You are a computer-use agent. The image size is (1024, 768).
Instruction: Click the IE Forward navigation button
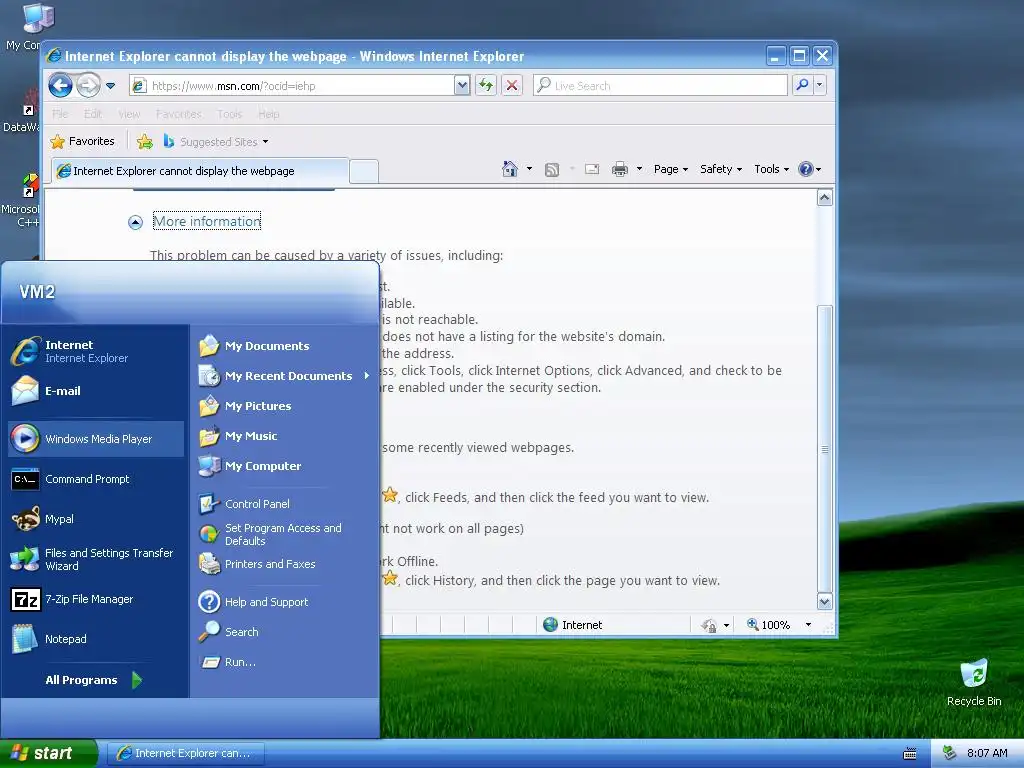[88, 85]
